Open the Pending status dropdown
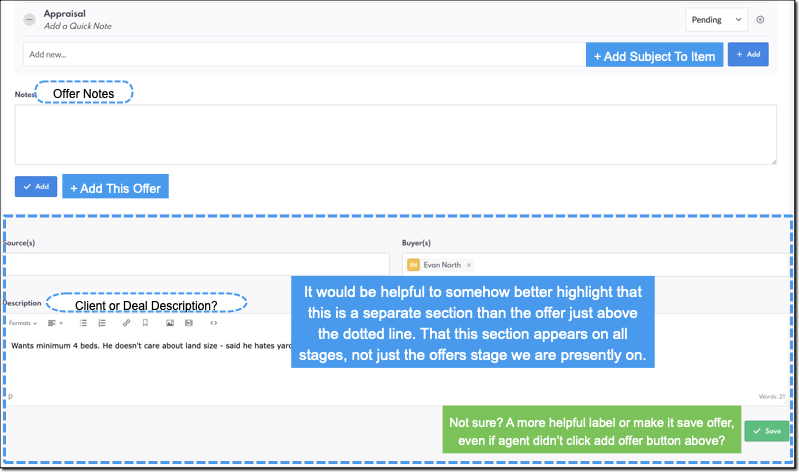Image resolution: width=799 pixels, height=472 pixels. point(716,20)
